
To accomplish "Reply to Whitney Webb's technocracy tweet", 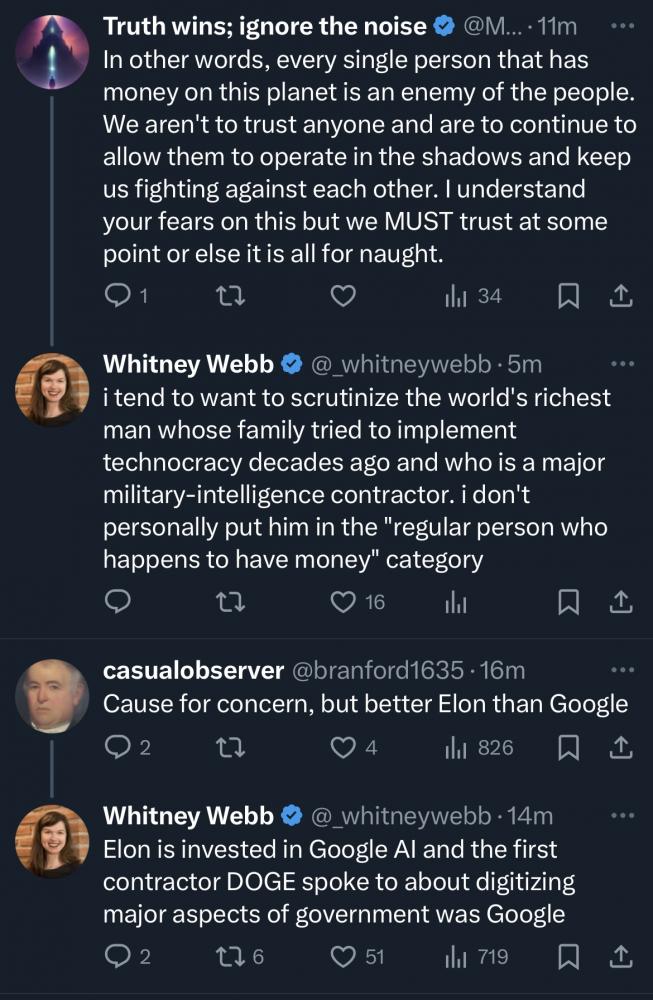I will 118,601.
